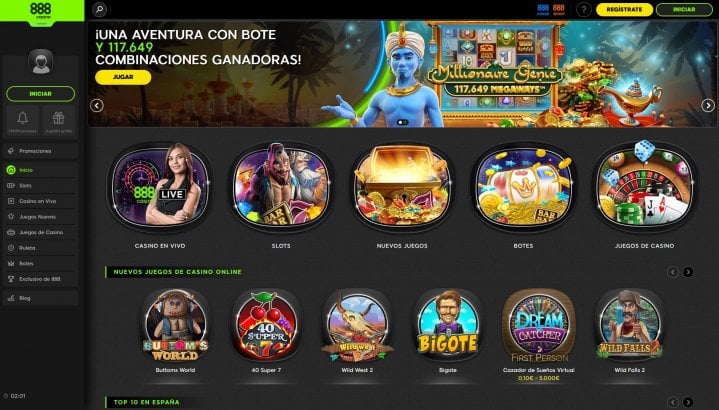The width and height of the screenshot is (719, 410).
Task: Click the yellow REGÍSTRATE button
Action: pos(624,10)
